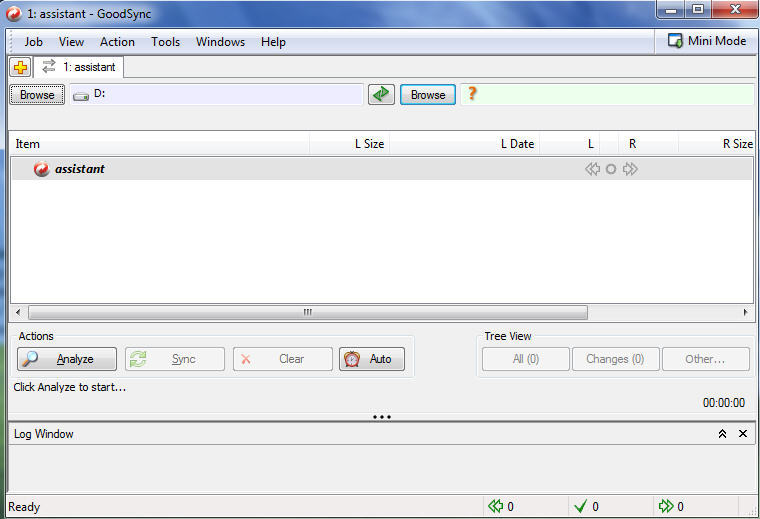Screen dimensions: 760x519
Task: Click the left folder path field D:
Action: (216, 94)
